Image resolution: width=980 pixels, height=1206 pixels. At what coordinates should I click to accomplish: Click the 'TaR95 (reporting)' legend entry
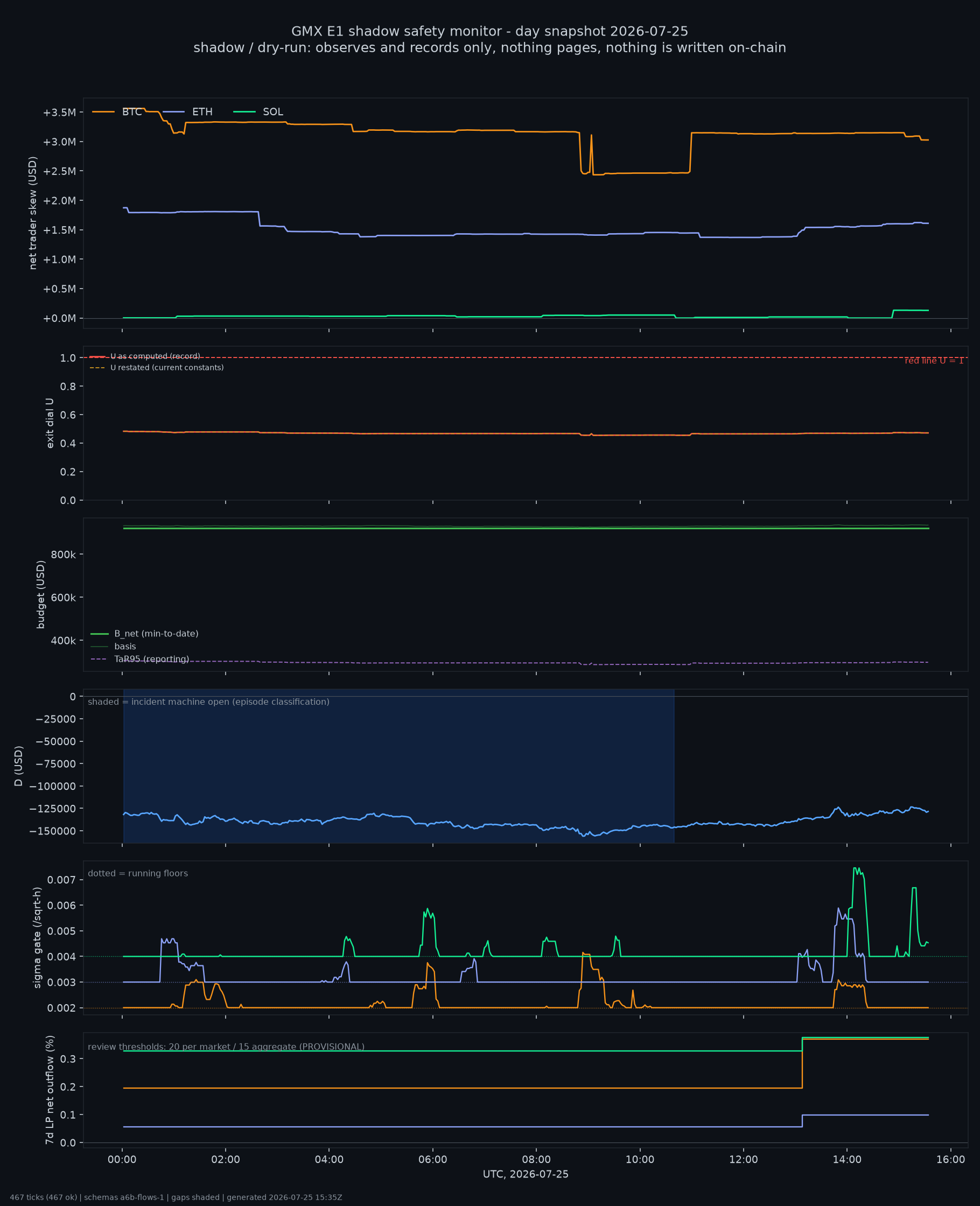[x=140, y=659]
